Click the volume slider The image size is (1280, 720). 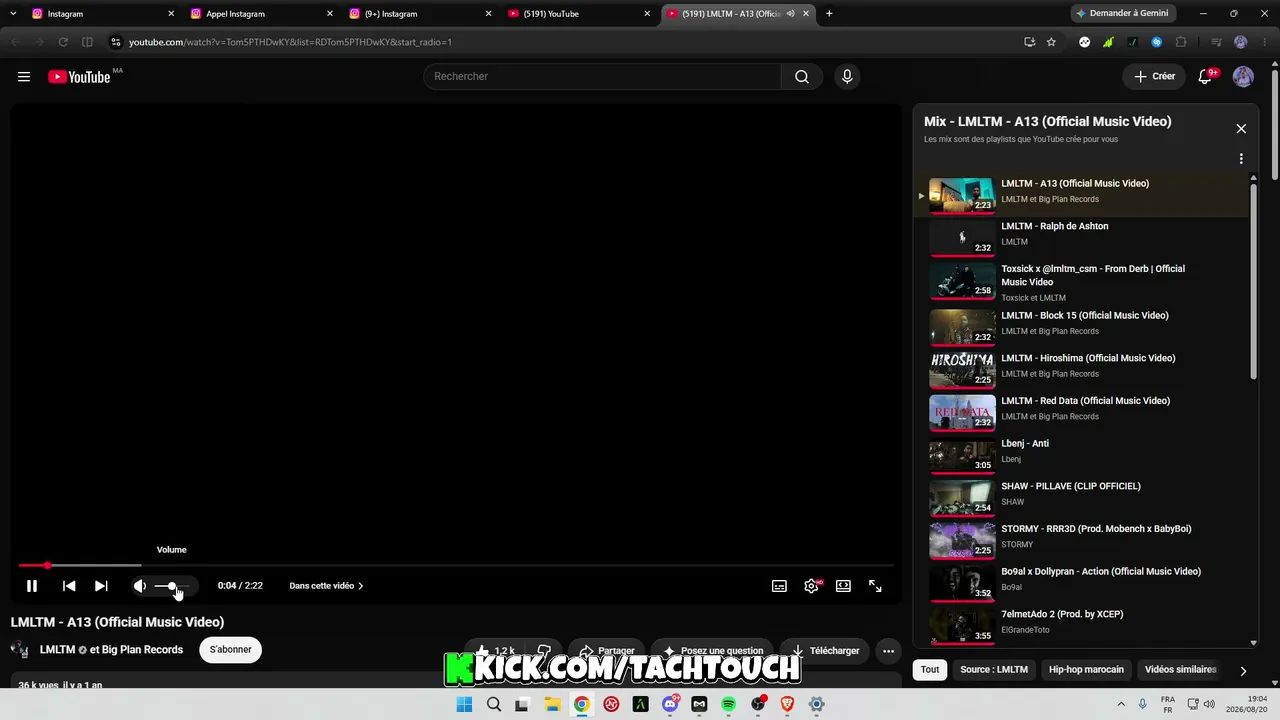click(172, 586)
